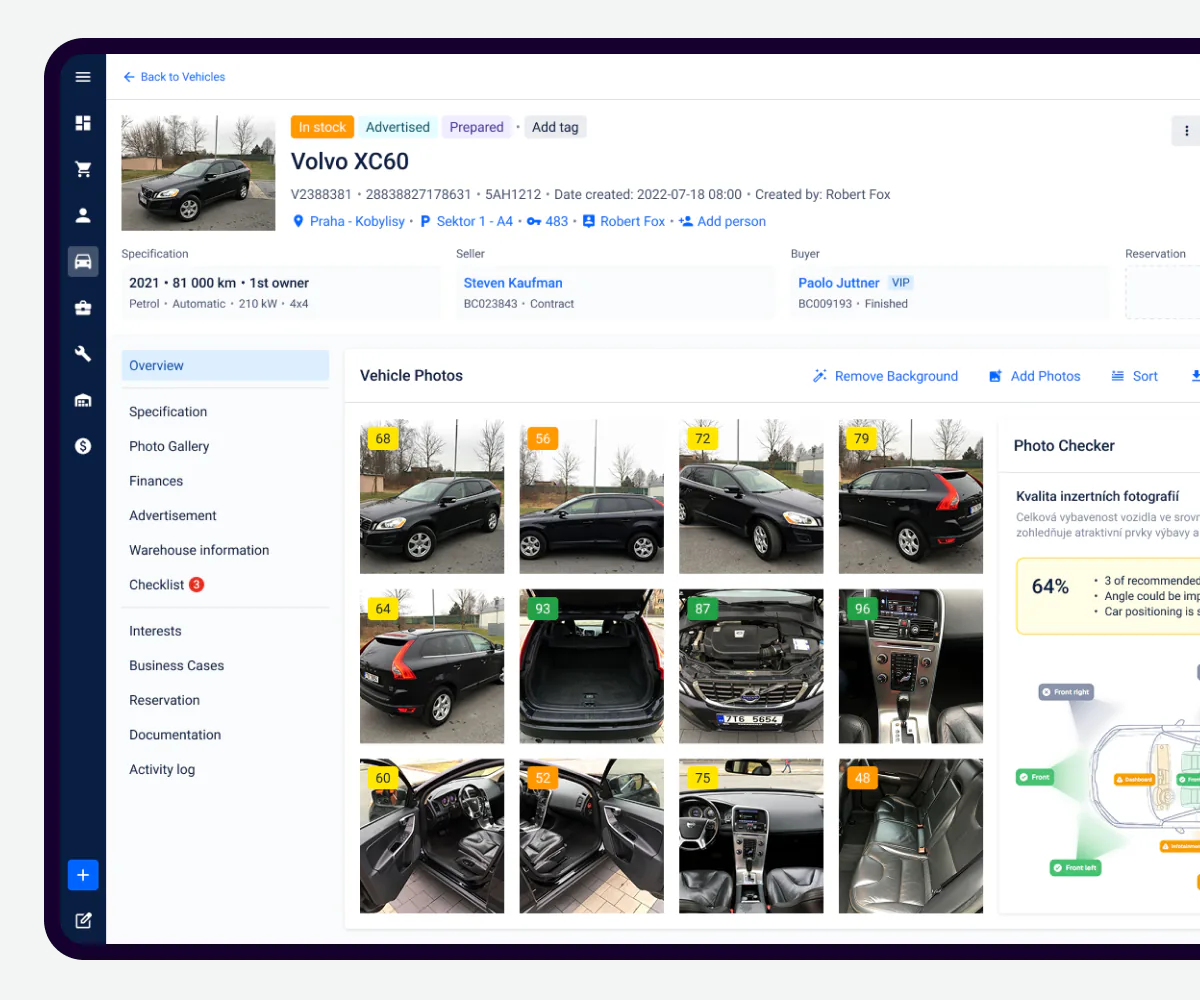1200x1000 pixels.
Task: Open the photo scored 52
Action: tap(591, 836)
